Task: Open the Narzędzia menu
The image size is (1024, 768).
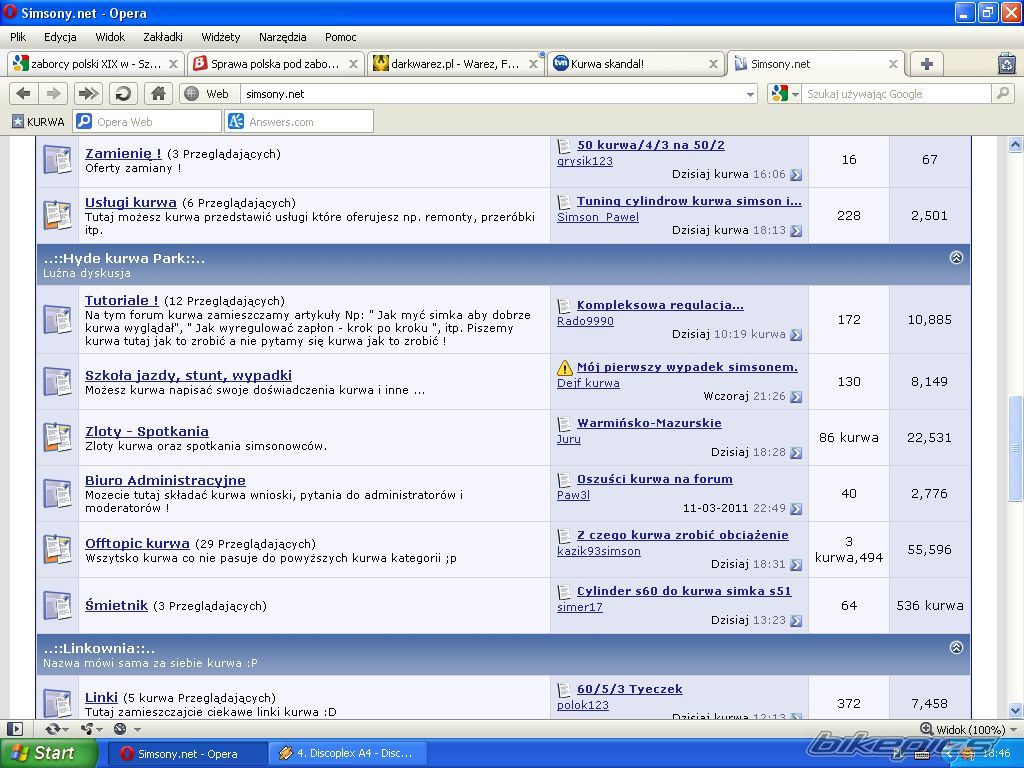Action: click(x=282, y=37)
